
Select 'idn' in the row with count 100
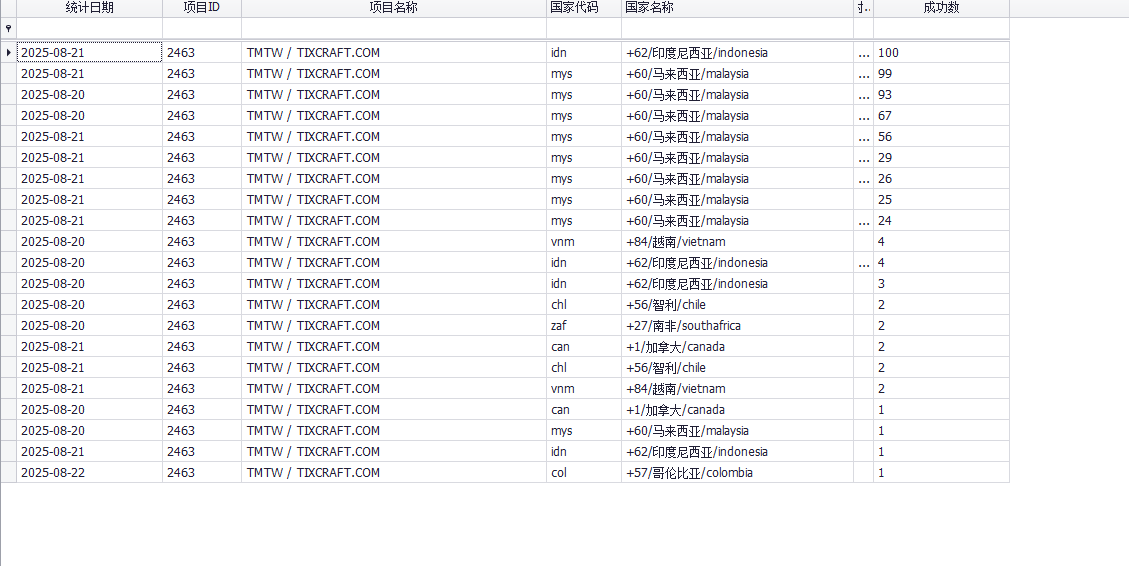tap(584, 53)
